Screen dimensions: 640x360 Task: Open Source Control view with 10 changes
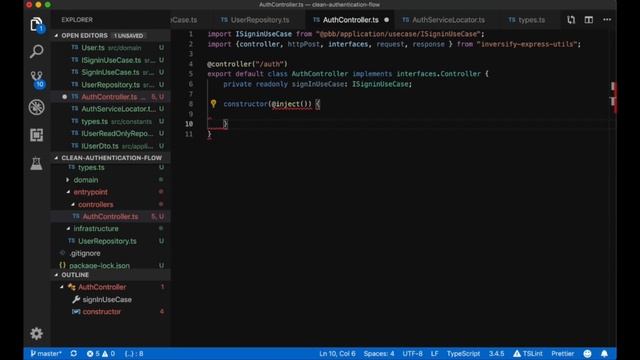pos(37,79)
